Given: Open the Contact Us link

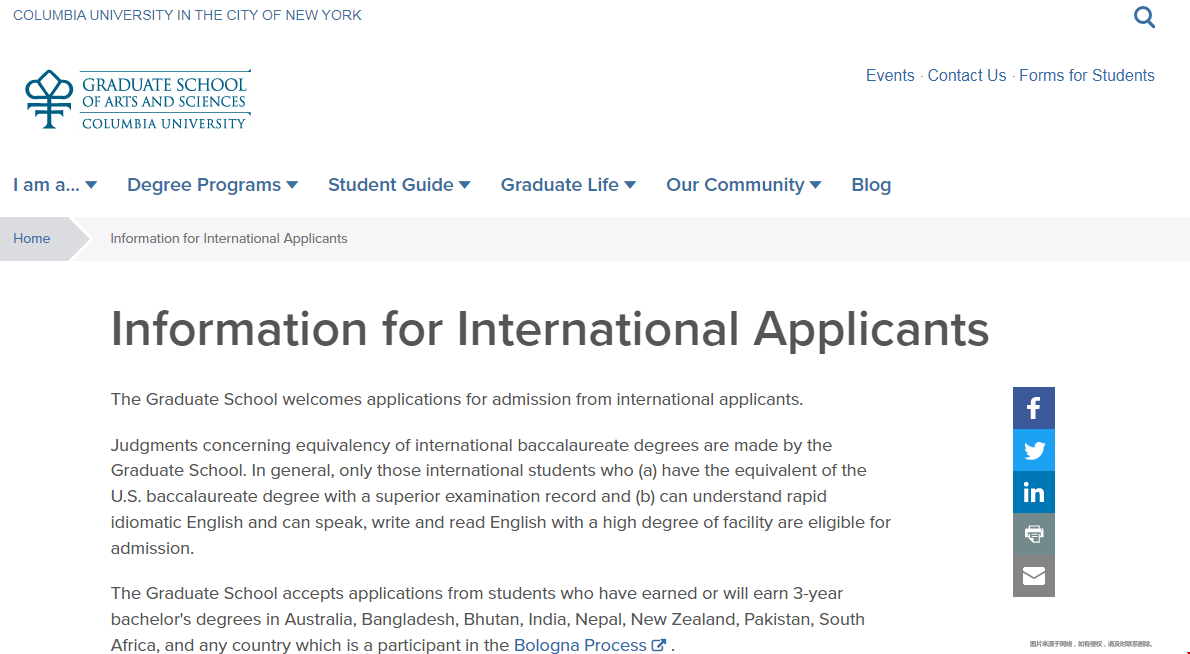Looking at the screenshot, I should tap(967, 76).
